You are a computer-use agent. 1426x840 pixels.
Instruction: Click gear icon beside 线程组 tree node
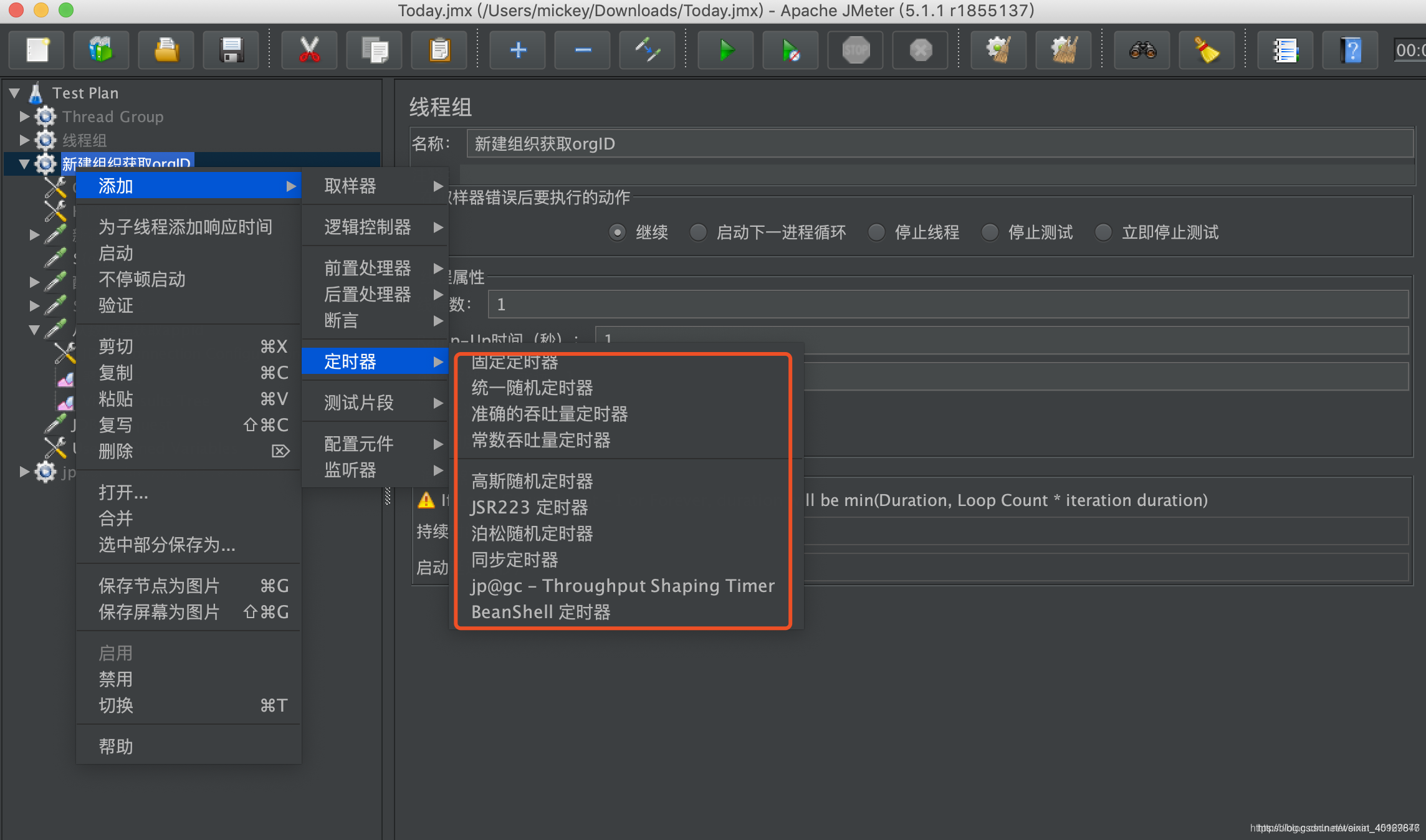[45, 140]
